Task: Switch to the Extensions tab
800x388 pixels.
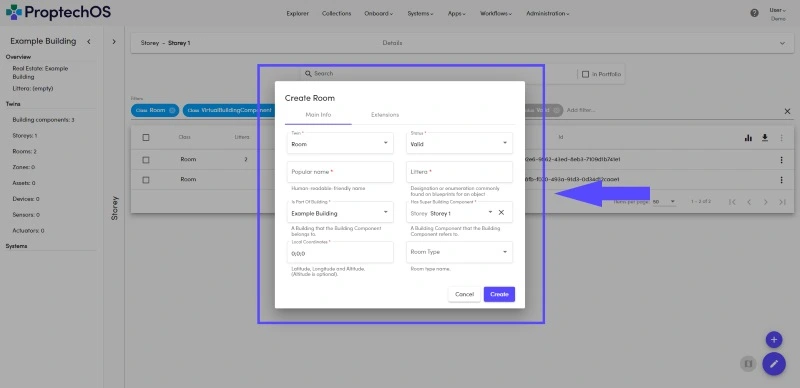Action: (x=385, y=115)
